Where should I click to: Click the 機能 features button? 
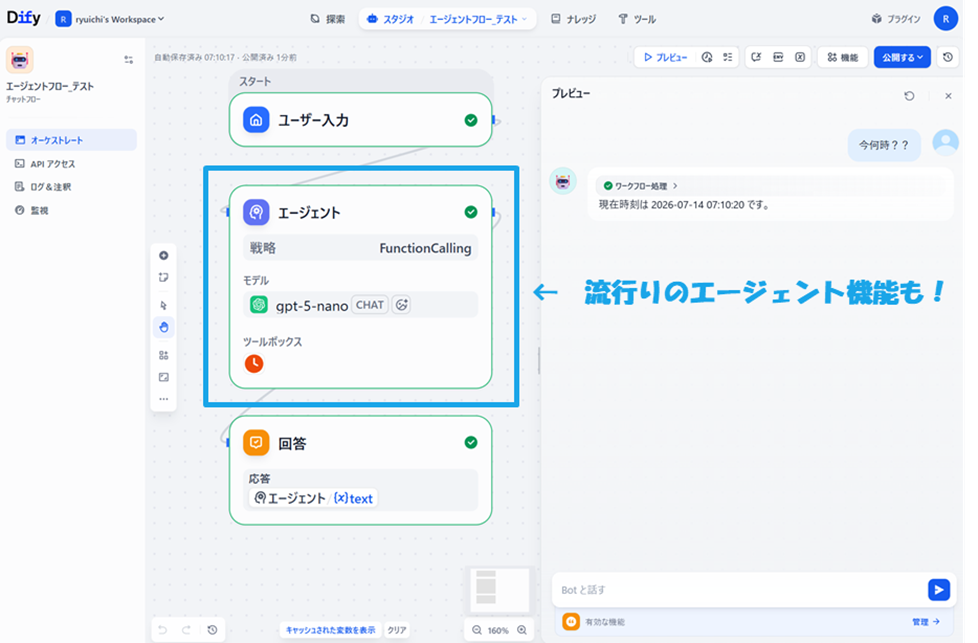(843, 57)
